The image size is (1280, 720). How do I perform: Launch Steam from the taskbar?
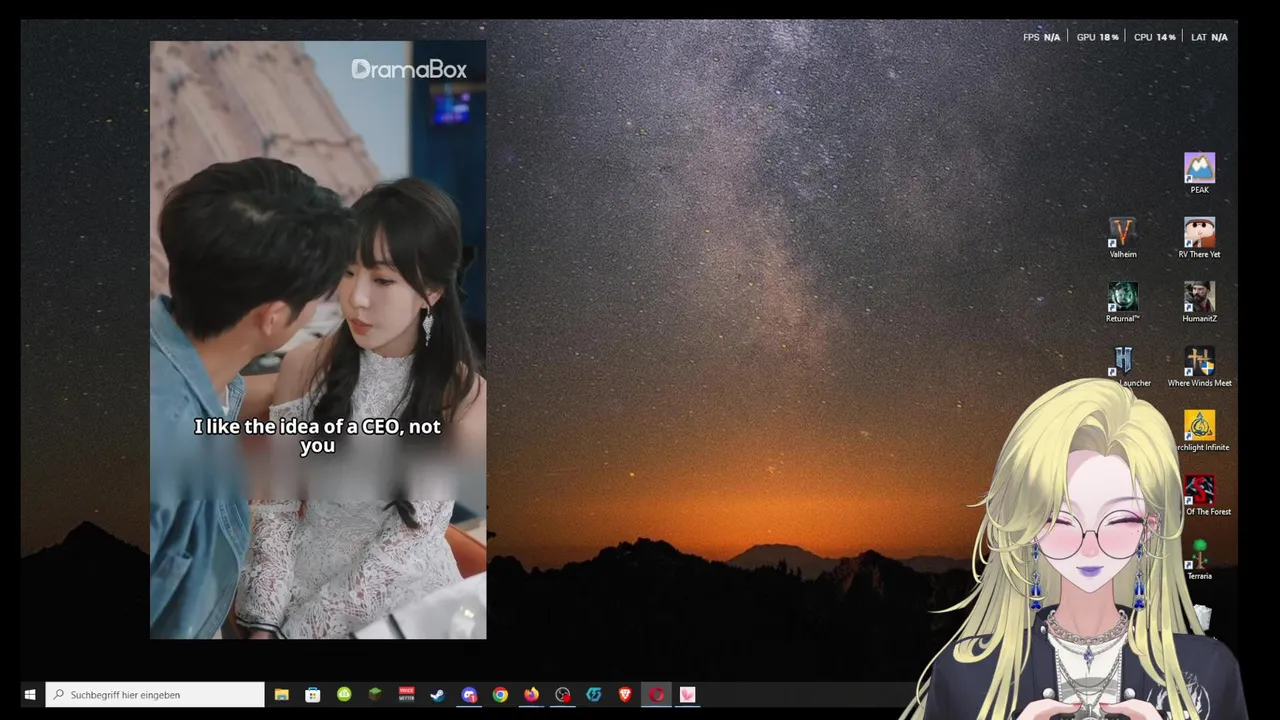(437, 694)
